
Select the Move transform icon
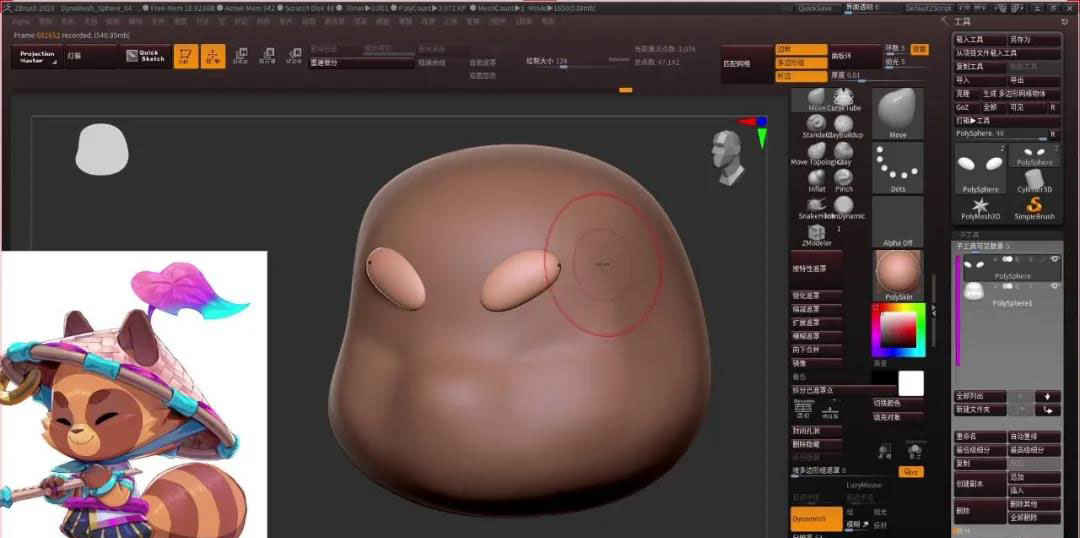[x=240, y=56]
